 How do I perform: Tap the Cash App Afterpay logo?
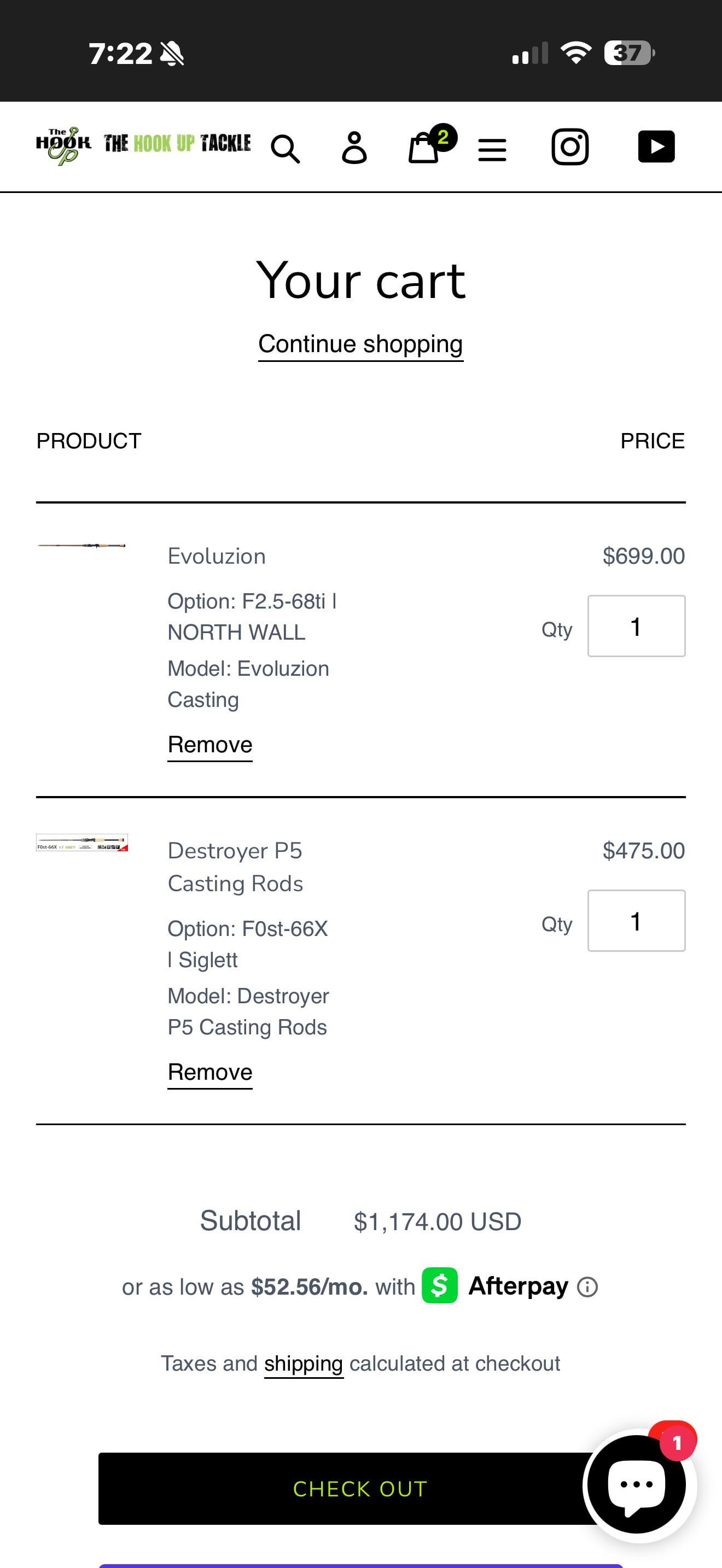tap(440, 1285)
